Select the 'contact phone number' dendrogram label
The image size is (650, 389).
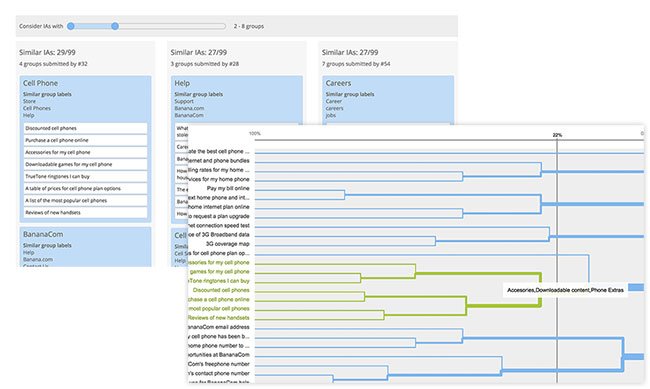[219, 373]
